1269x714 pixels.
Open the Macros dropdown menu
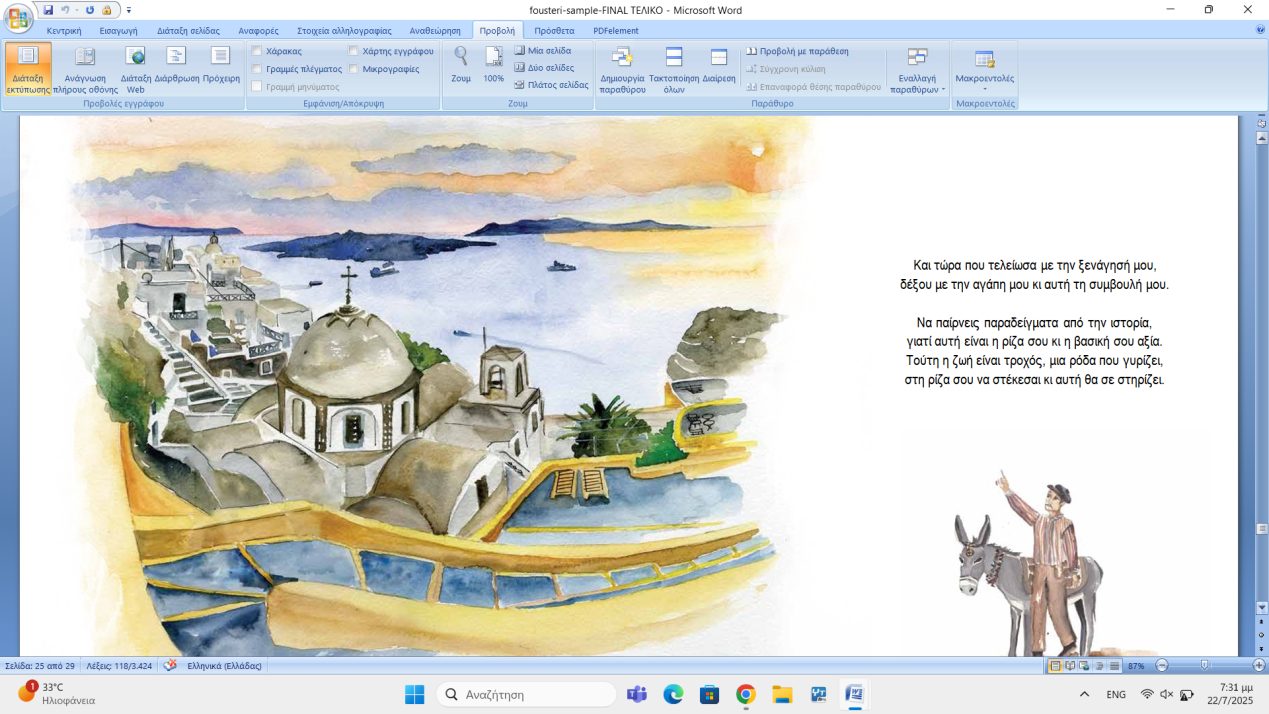984,72
